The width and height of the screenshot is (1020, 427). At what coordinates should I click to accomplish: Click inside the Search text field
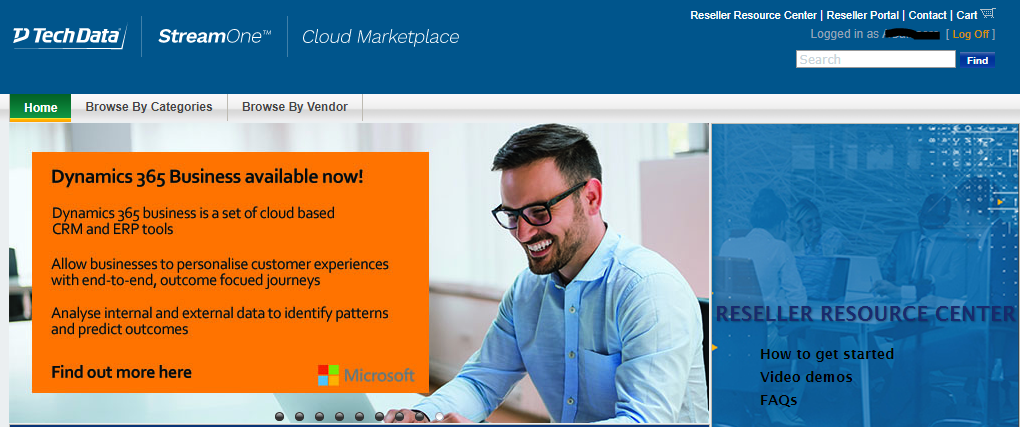(x=875, y=60)
